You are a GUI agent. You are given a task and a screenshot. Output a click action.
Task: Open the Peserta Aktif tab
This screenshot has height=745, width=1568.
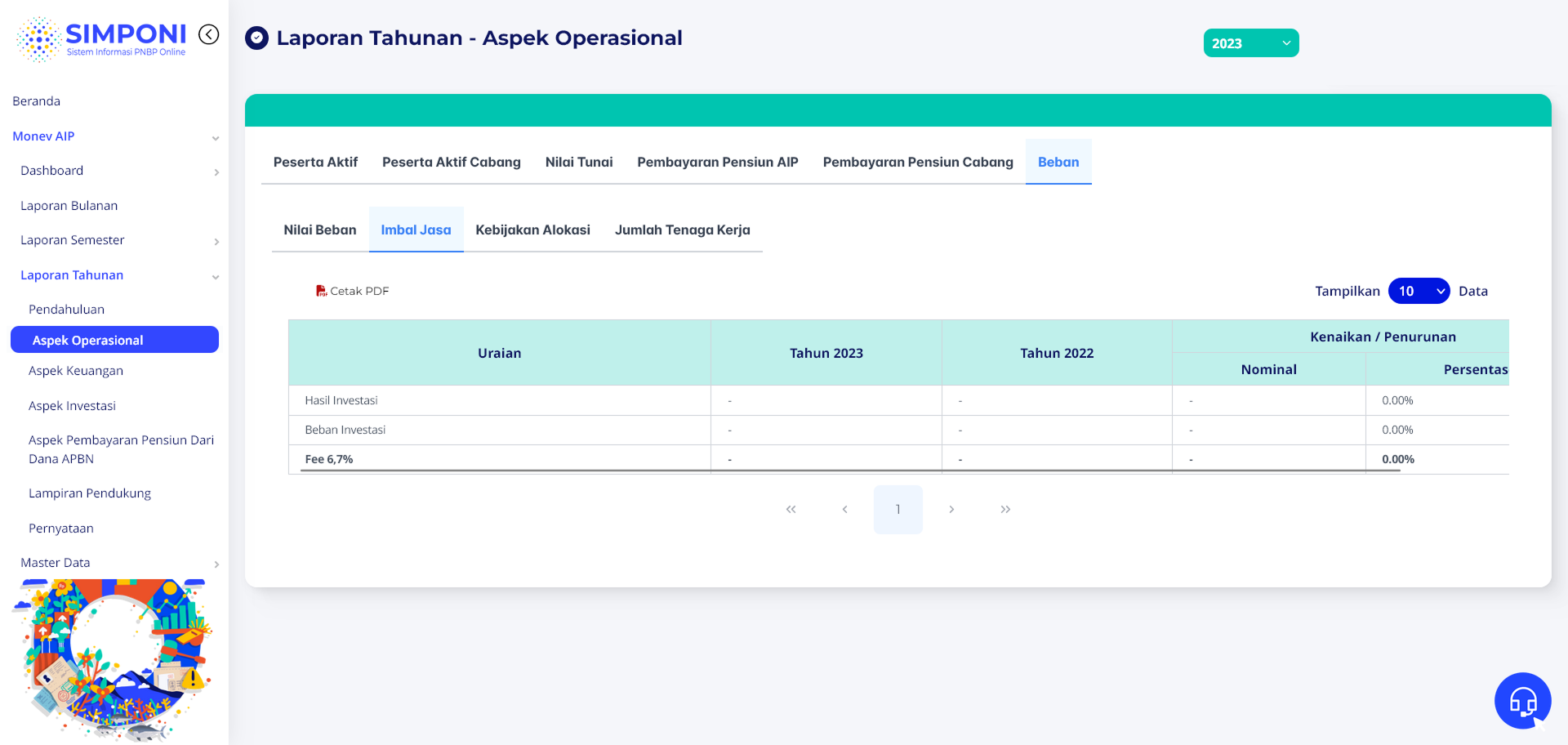pyautogui.click(x=315, y=162)
